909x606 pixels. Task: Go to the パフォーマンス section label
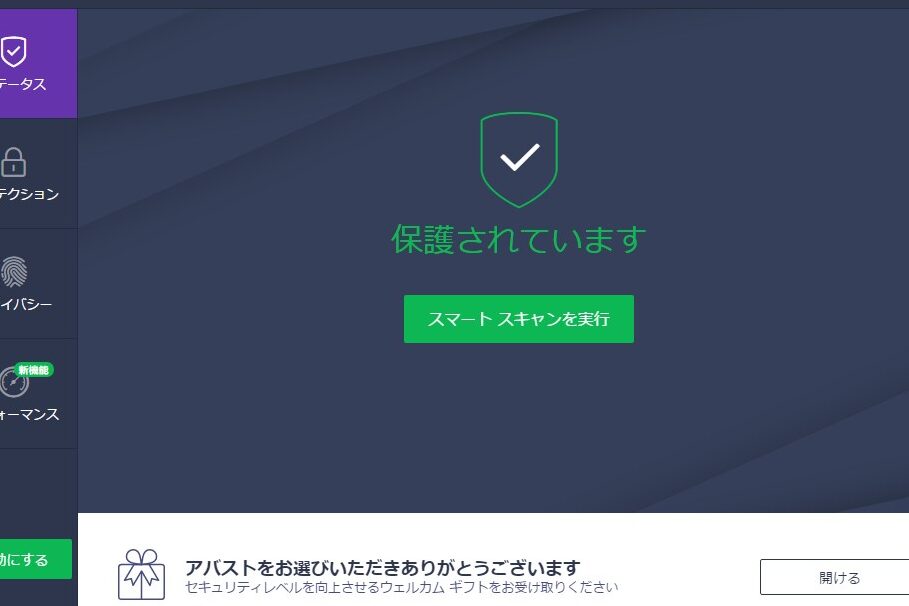[30, 414]
